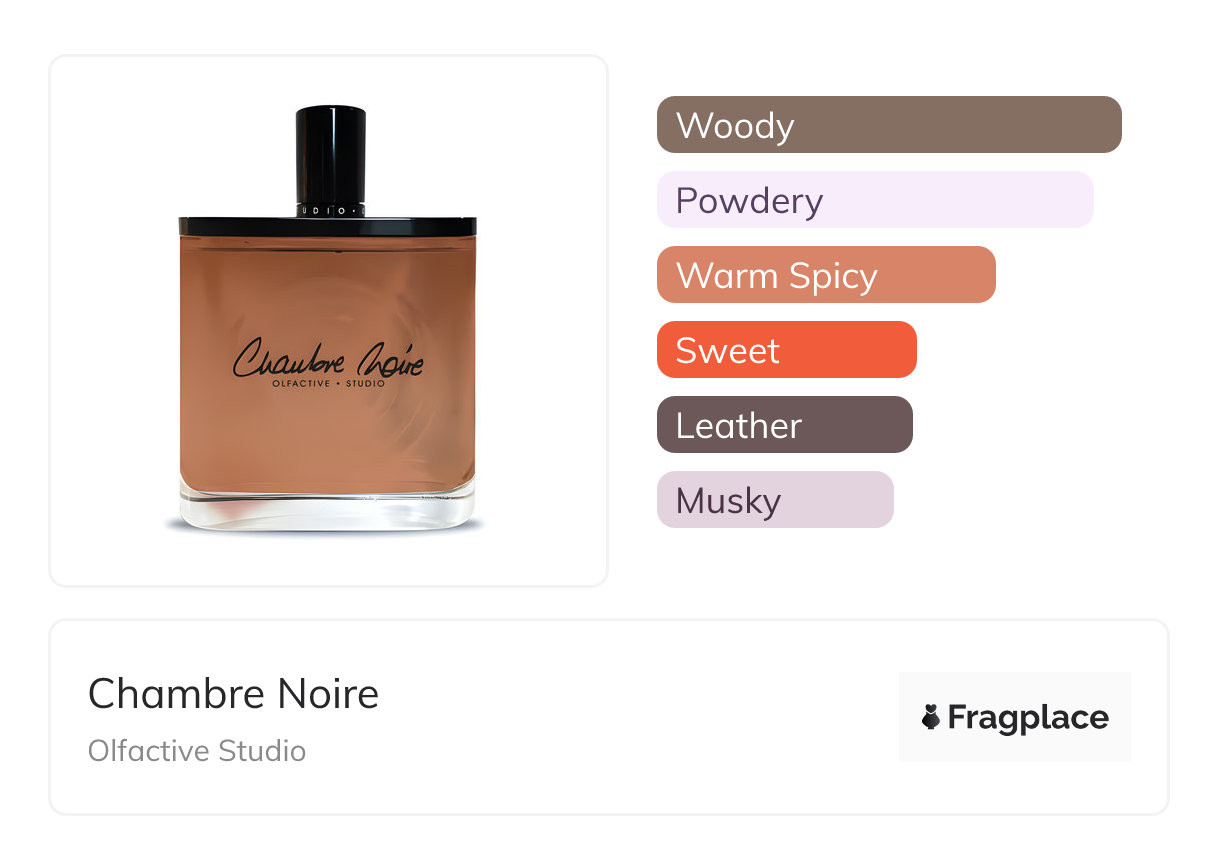Click the Woody accord bar

pyautogui.click(x=889, y=125)
